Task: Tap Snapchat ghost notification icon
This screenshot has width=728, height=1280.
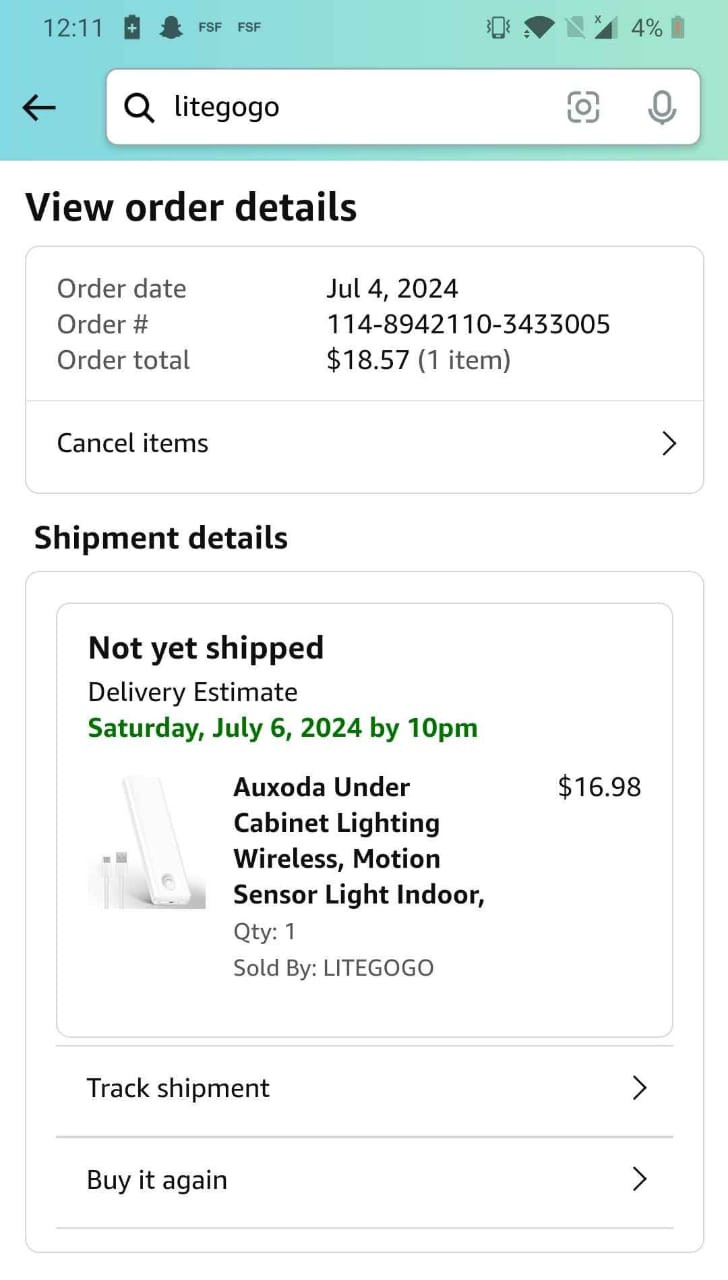Action: (171, 28)
